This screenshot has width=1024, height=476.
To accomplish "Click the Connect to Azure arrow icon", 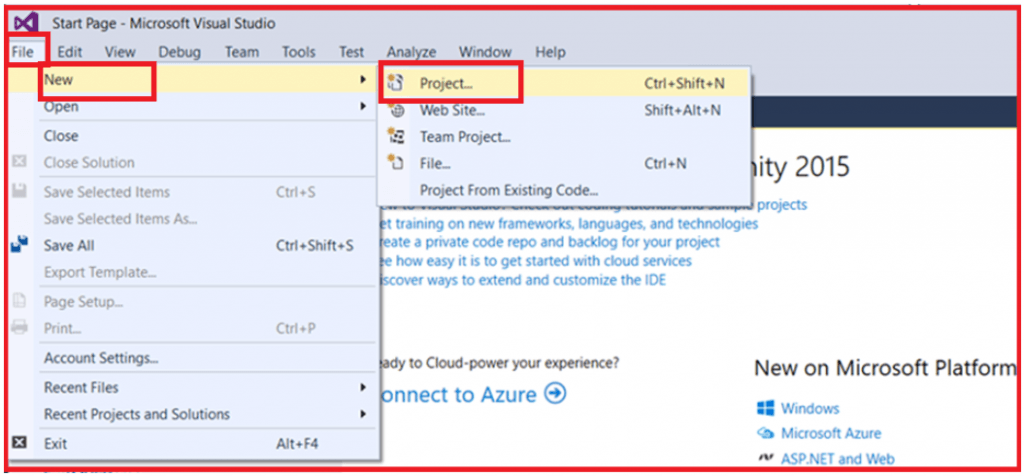I will click(x=556, y=394).
